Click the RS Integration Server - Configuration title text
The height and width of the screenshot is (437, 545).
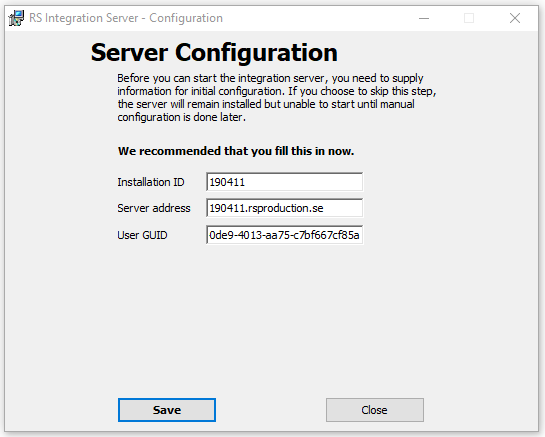pyautogui.click(x=126, y=18)
